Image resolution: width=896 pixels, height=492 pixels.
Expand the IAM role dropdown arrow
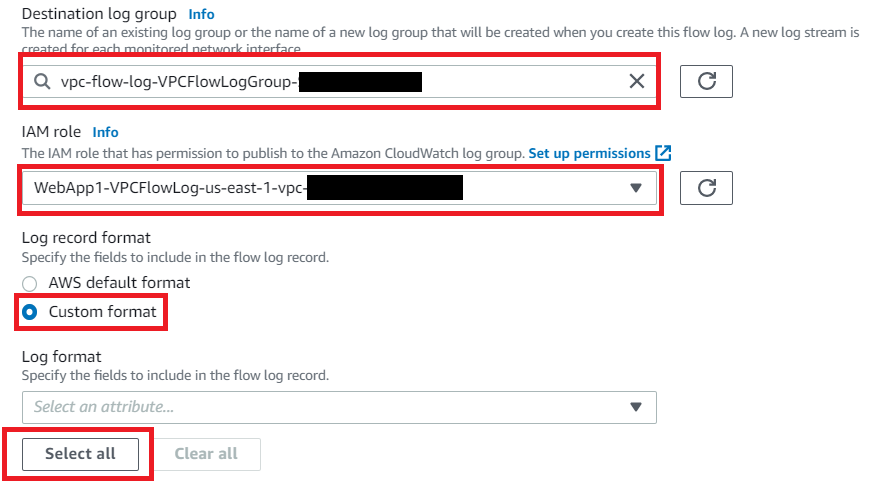(635, 187)
